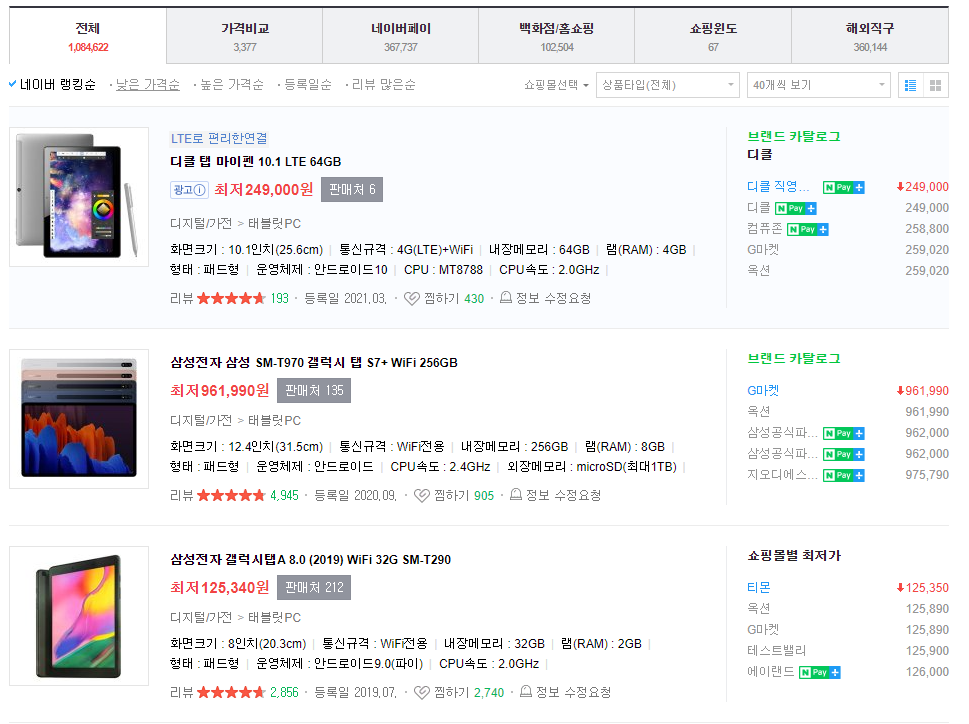This screenshot has height=724, width=969.
Task: Click LTE로 편리한연결 tag
Action: click(x=219, y=138)
